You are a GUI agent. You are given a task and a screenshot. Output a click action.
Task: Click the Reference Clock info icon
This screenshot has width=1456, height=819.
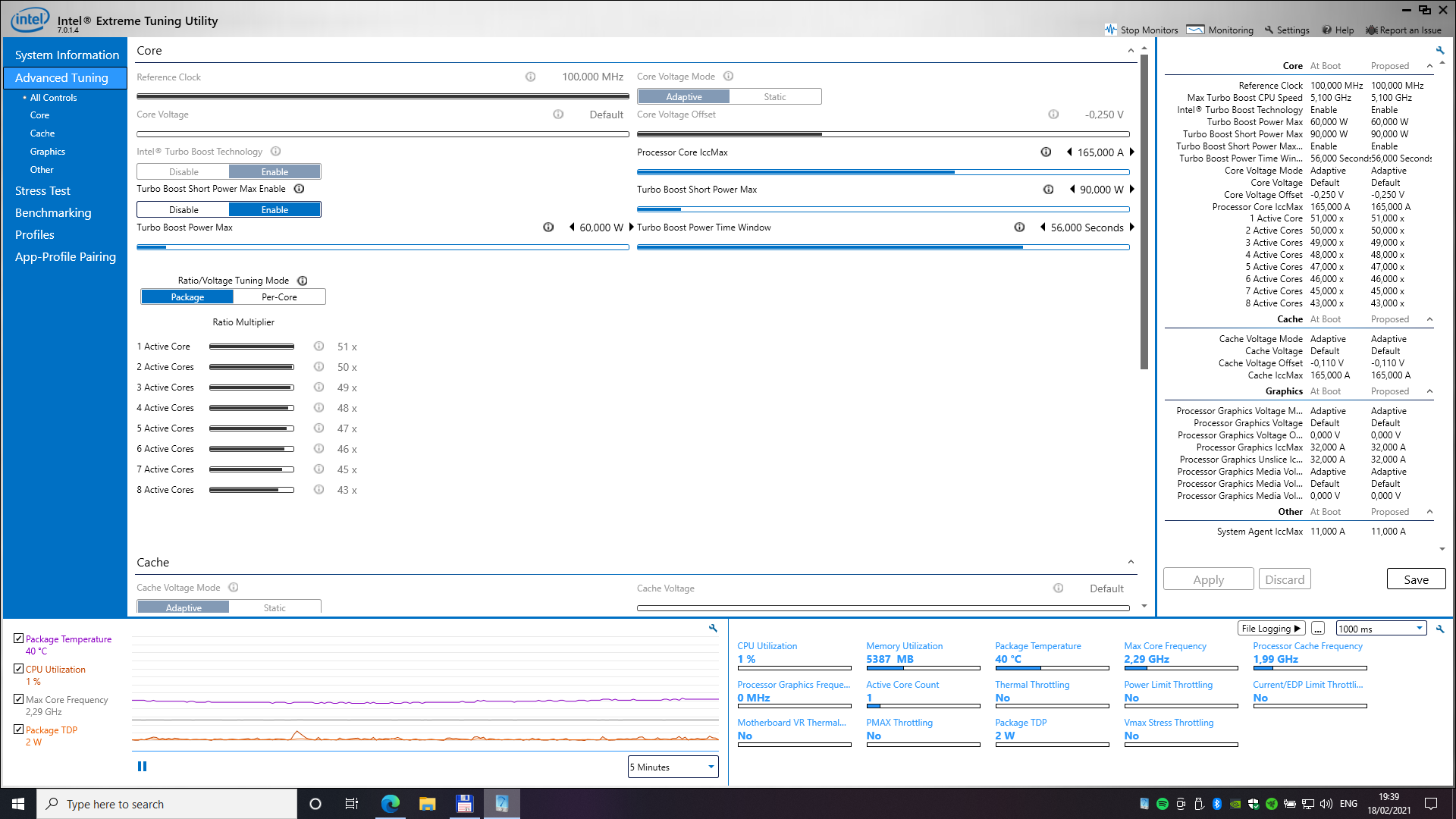click(530, 77)
